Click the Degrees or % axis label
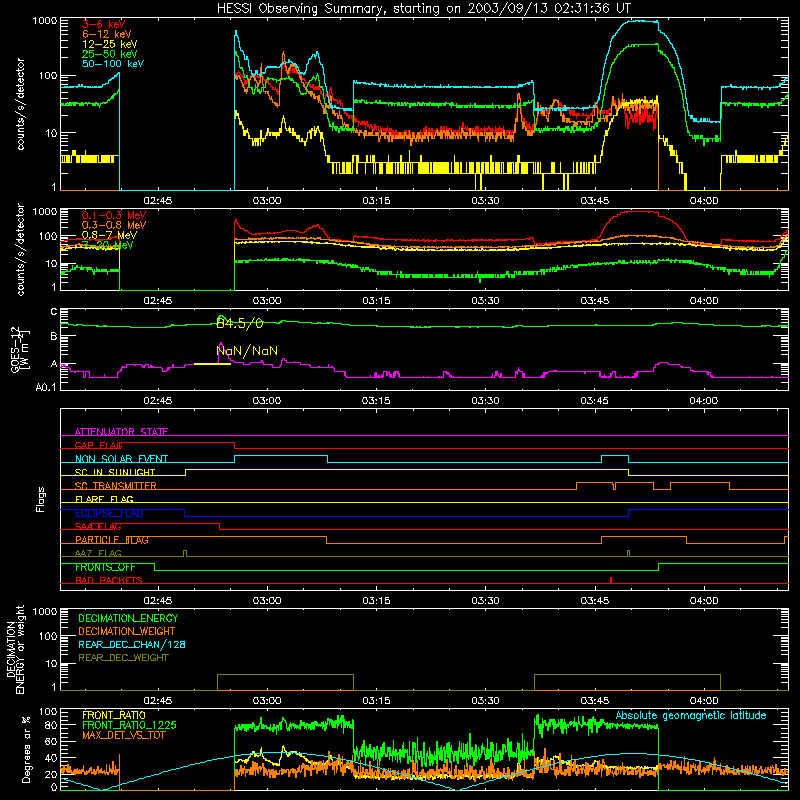800x800 pixels. (26, 749)
